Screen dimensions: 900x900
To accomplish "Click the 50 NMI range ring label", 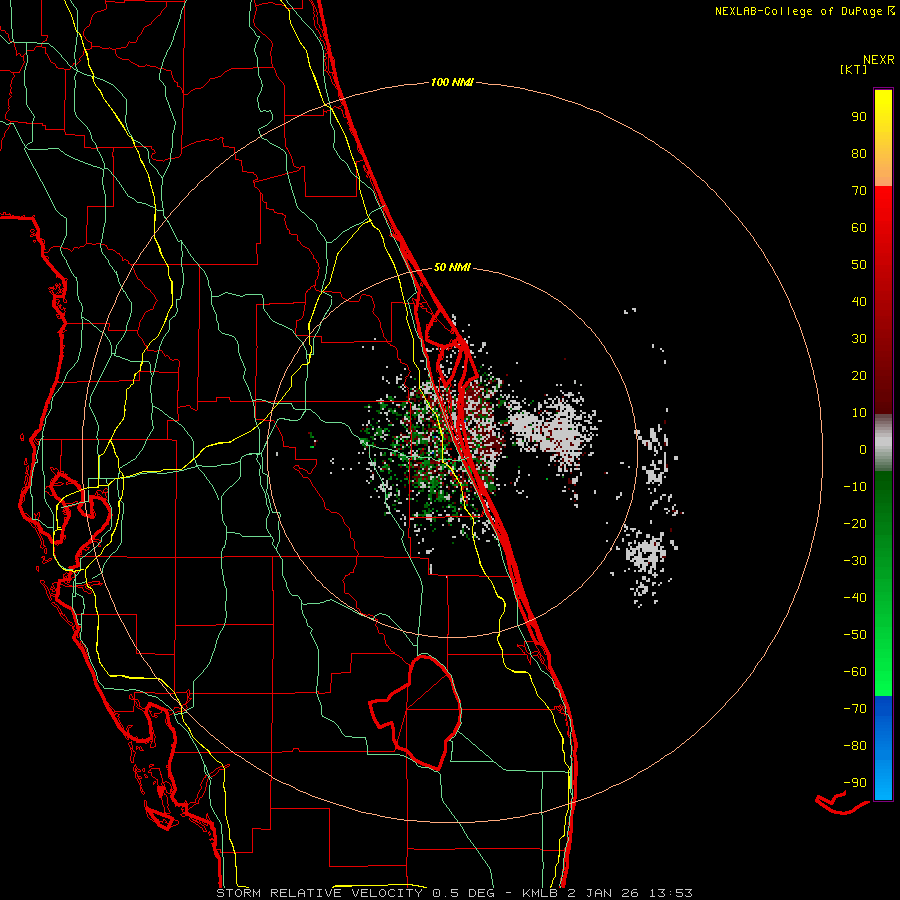I will pyautogui.click(x=452, y=267).
